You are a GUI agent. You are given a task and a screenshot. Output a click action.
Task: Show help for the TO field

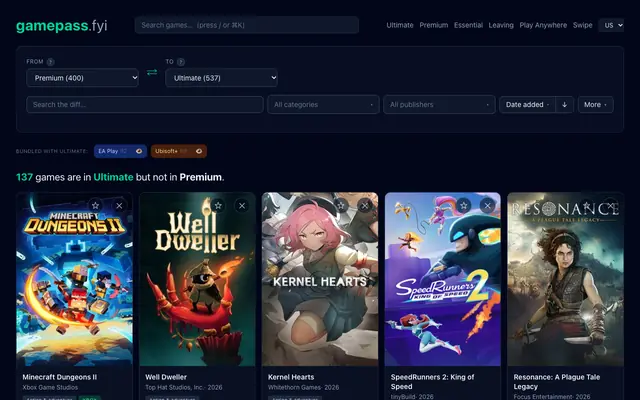[181, 62]
